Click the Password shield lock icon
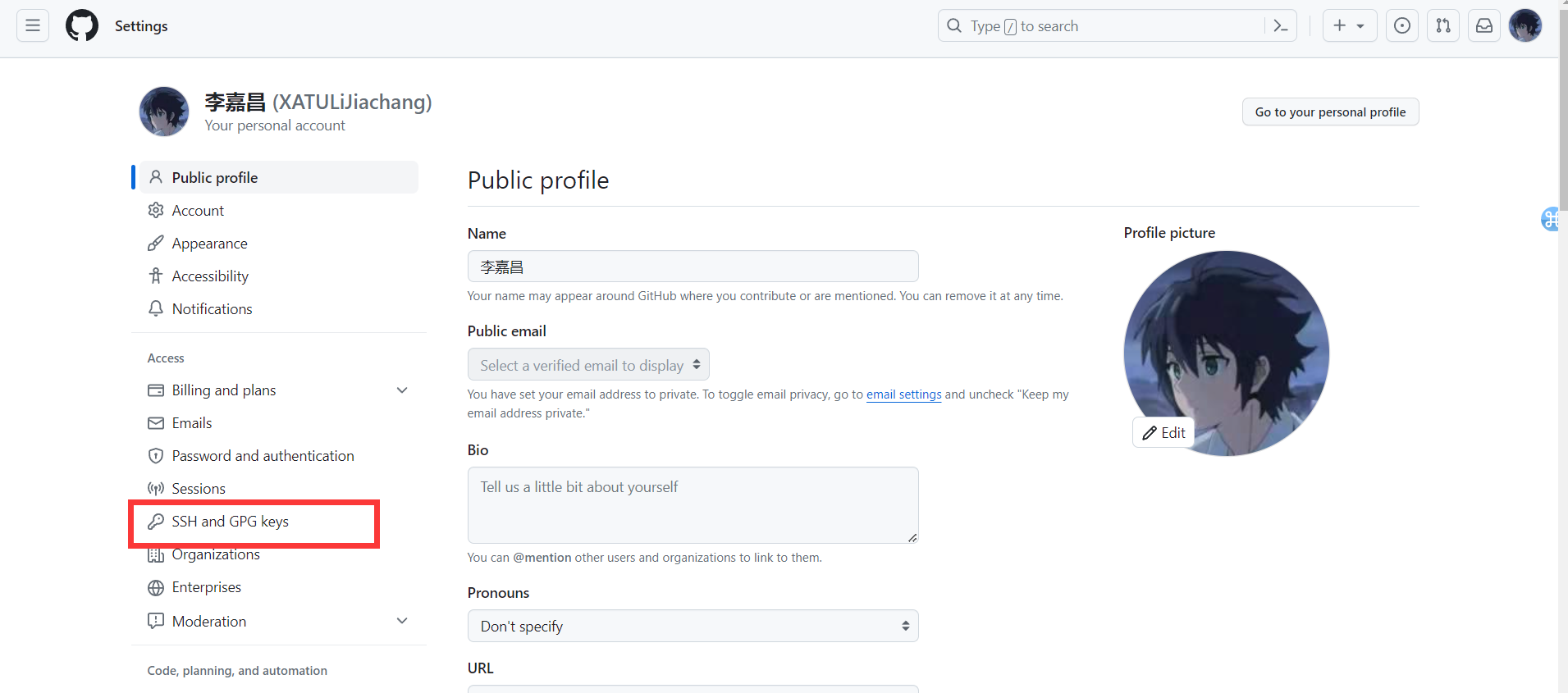Image resolution: width=1568 pixels, height=693 pixels. pyautogui.click(x=156, y=456)
